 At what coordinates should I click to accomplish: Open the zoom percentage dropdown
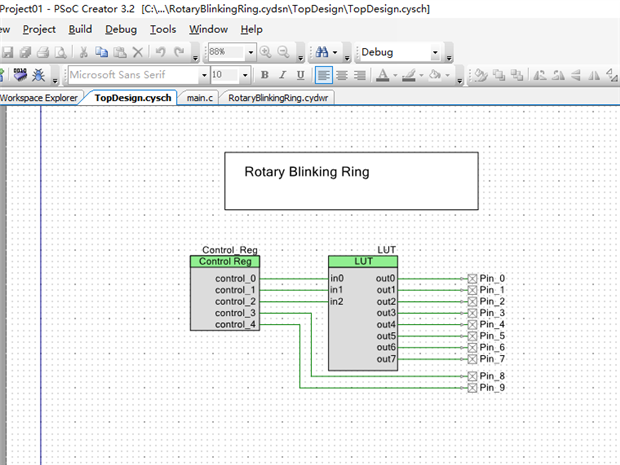coord(250,52)
